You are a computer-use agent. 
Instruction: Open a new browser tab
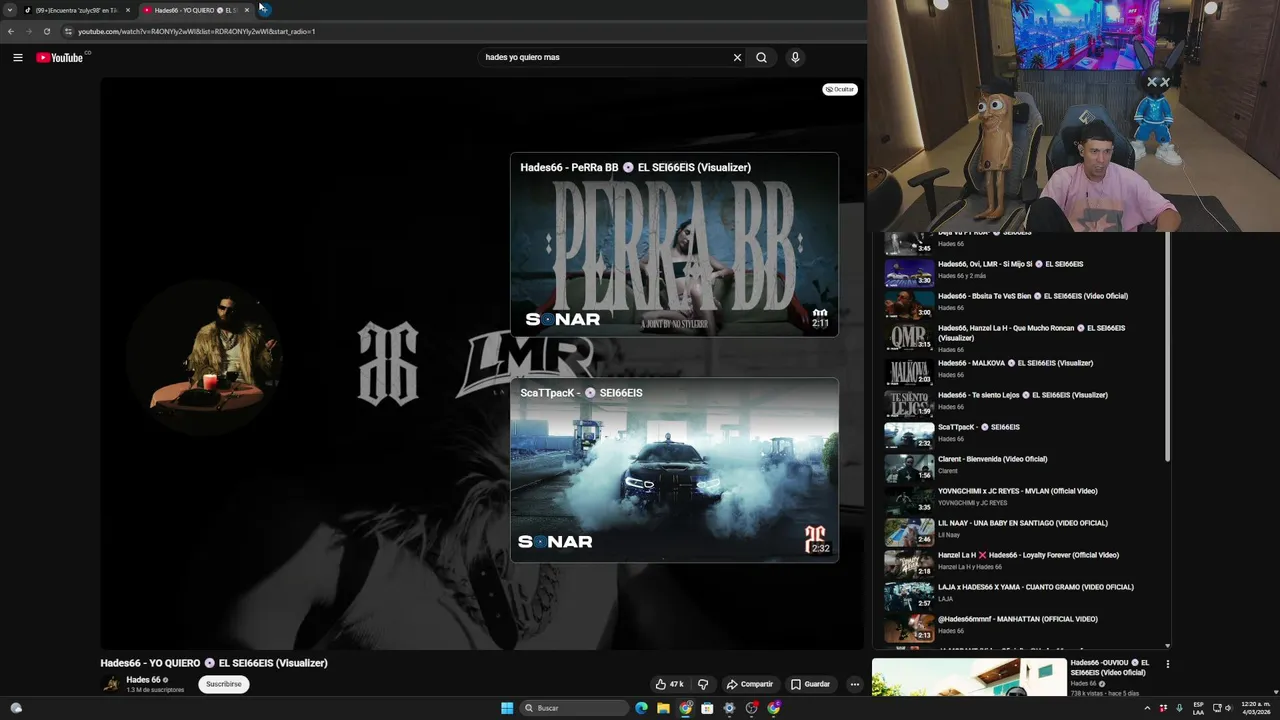click(x=264, y=10)
